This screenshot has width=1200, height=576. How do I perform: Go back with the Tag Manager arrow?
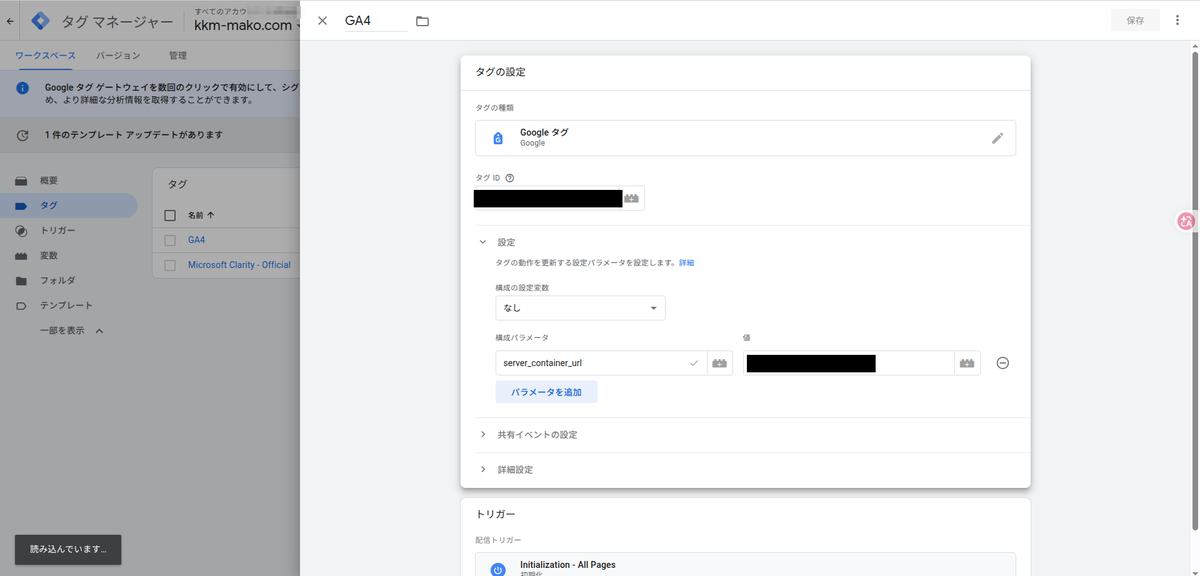point(11,20)
